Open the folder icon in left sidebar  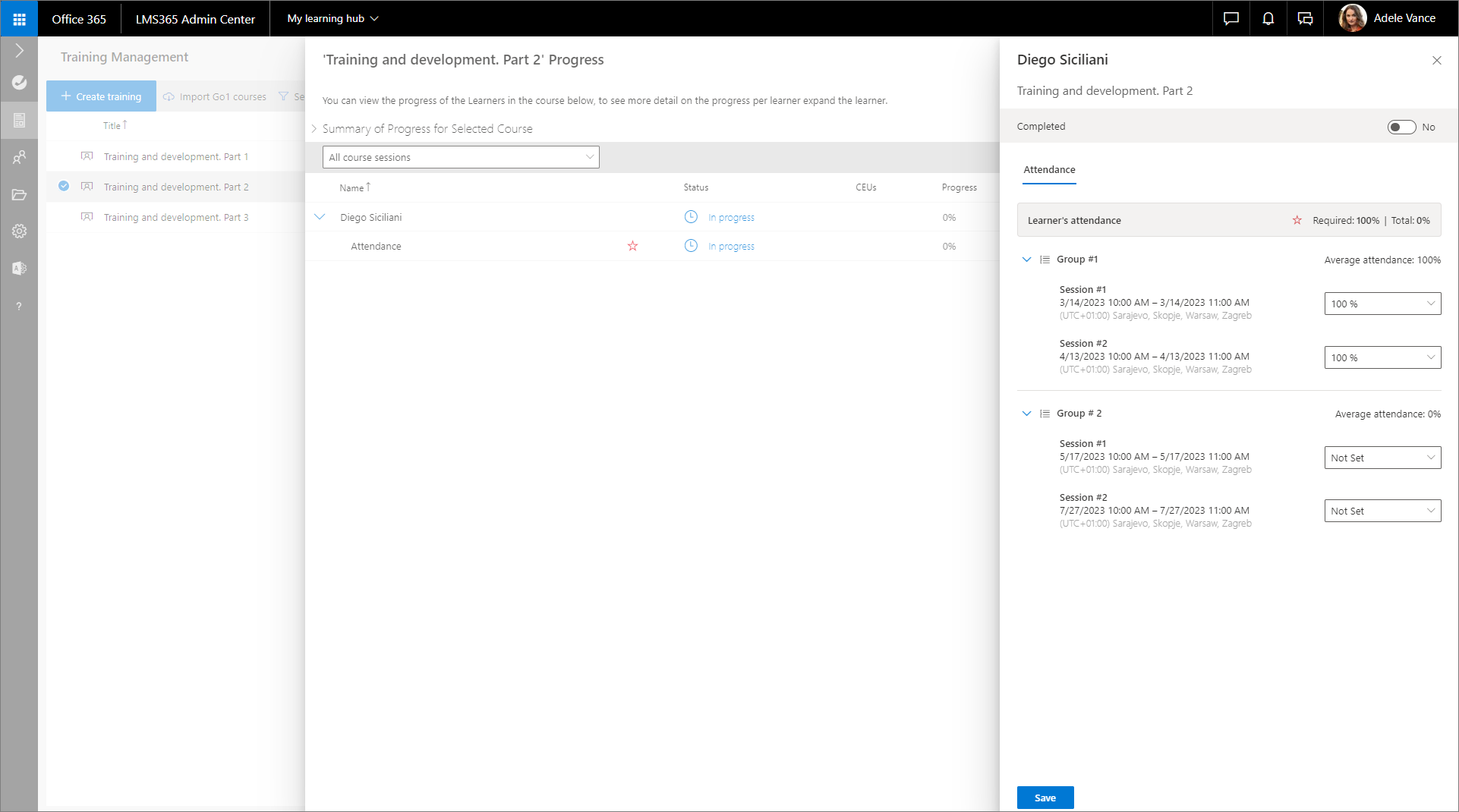pos(19,195)
